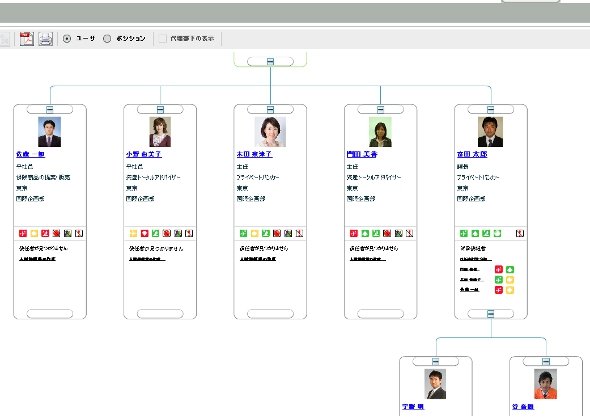Click the first red status icon on 佐藤's card
The width and height of the screenshot is (590, 418).
[x=23, y=233]
